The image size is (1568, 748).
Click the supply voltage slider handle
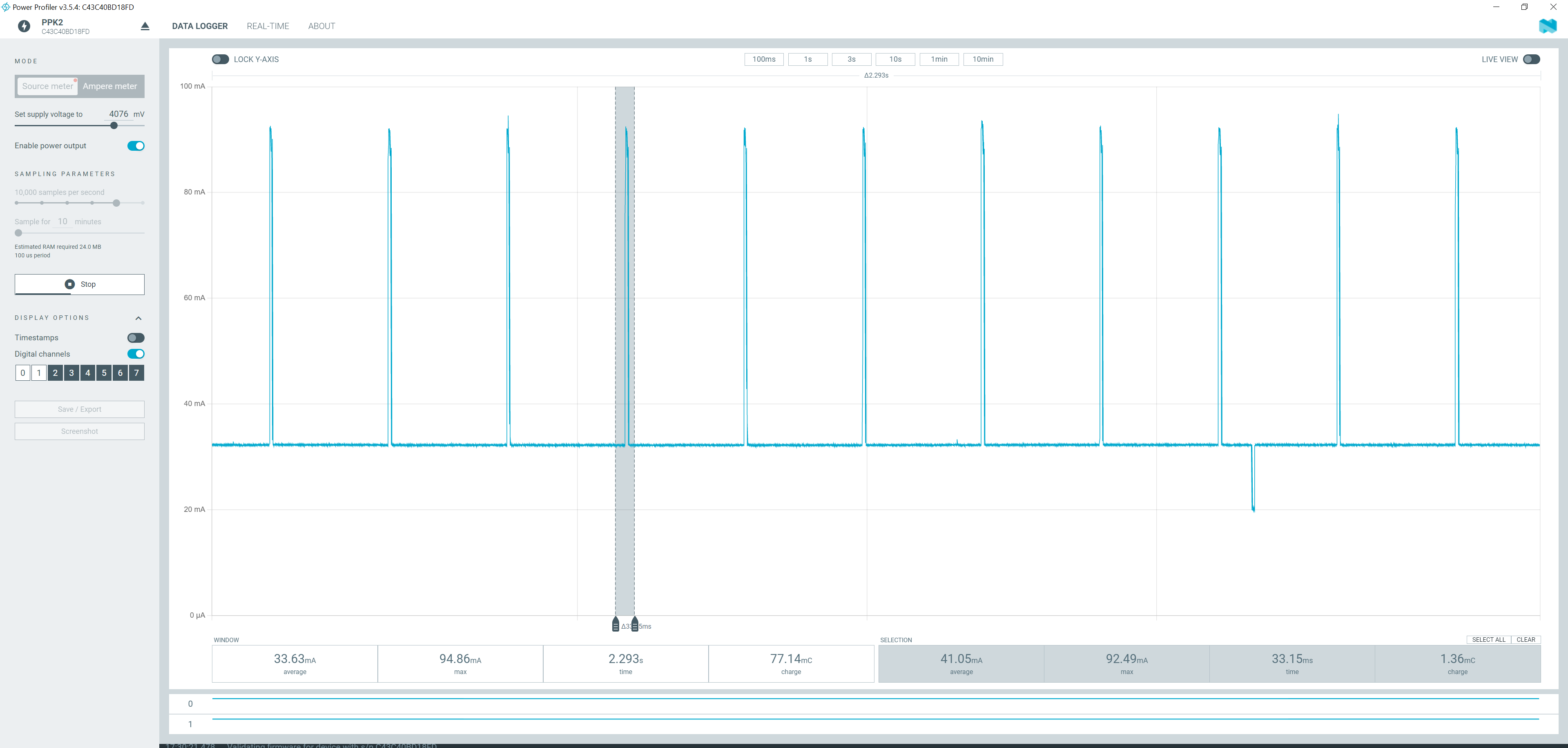pos(114,125)
